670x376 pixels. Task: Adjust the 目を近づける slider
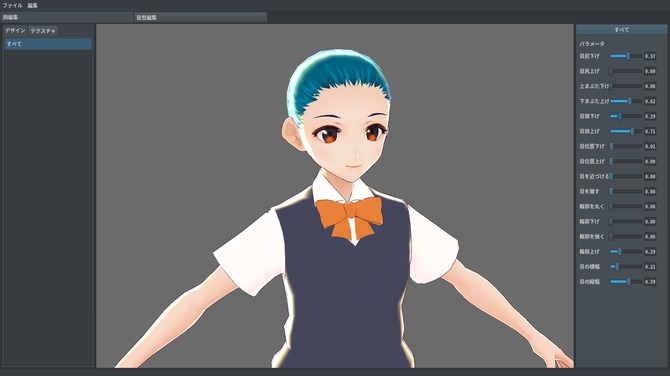click(x=626, y=176)
